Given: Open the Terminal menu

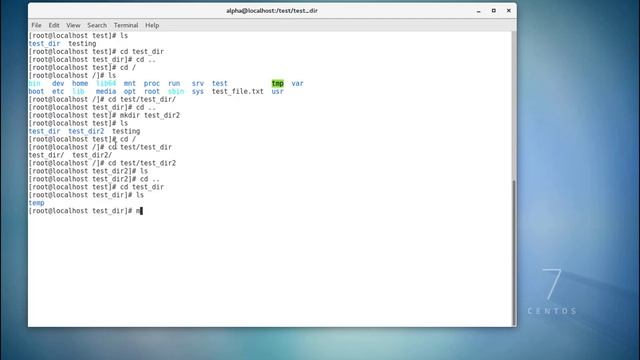Looking at the screenshot, I should (126, 25).
